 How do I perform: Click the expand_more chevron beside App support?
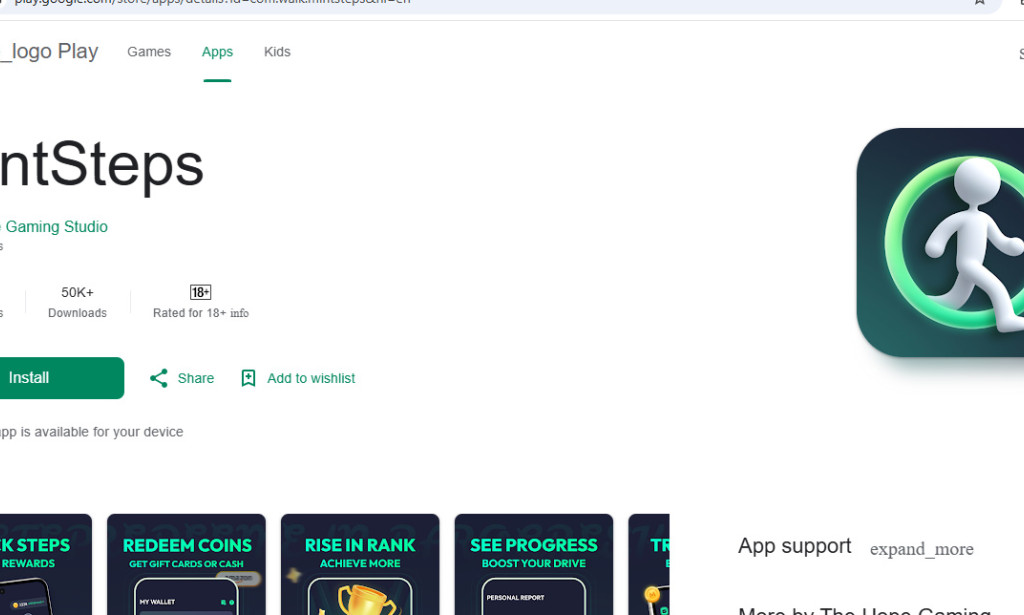(921, 549)
